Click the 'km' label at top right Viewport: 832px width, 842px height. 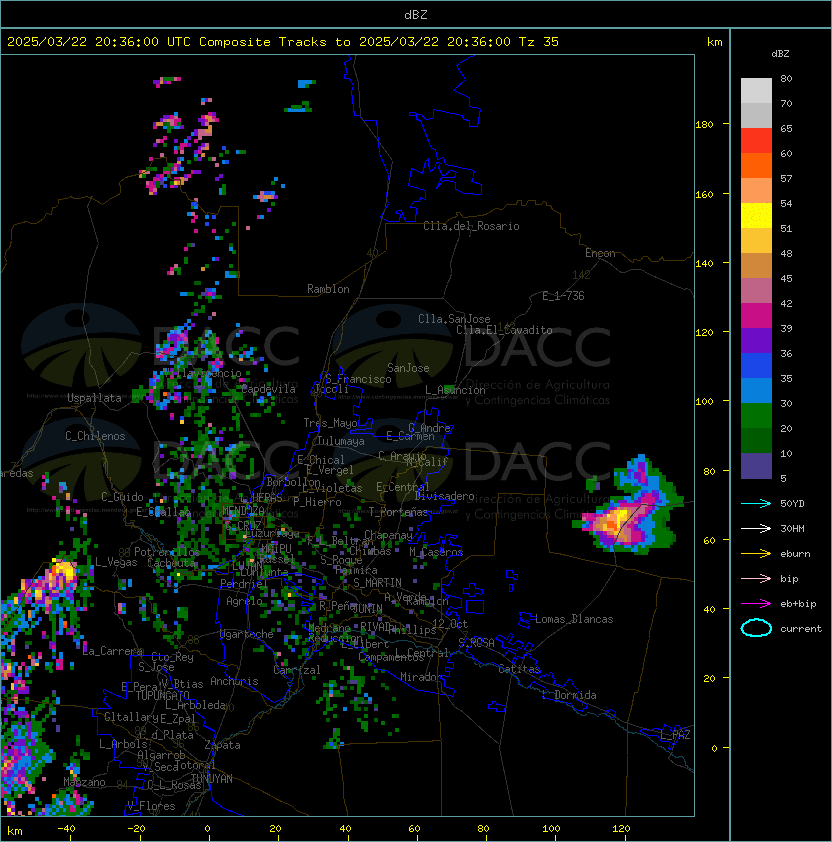coord(714,42)
